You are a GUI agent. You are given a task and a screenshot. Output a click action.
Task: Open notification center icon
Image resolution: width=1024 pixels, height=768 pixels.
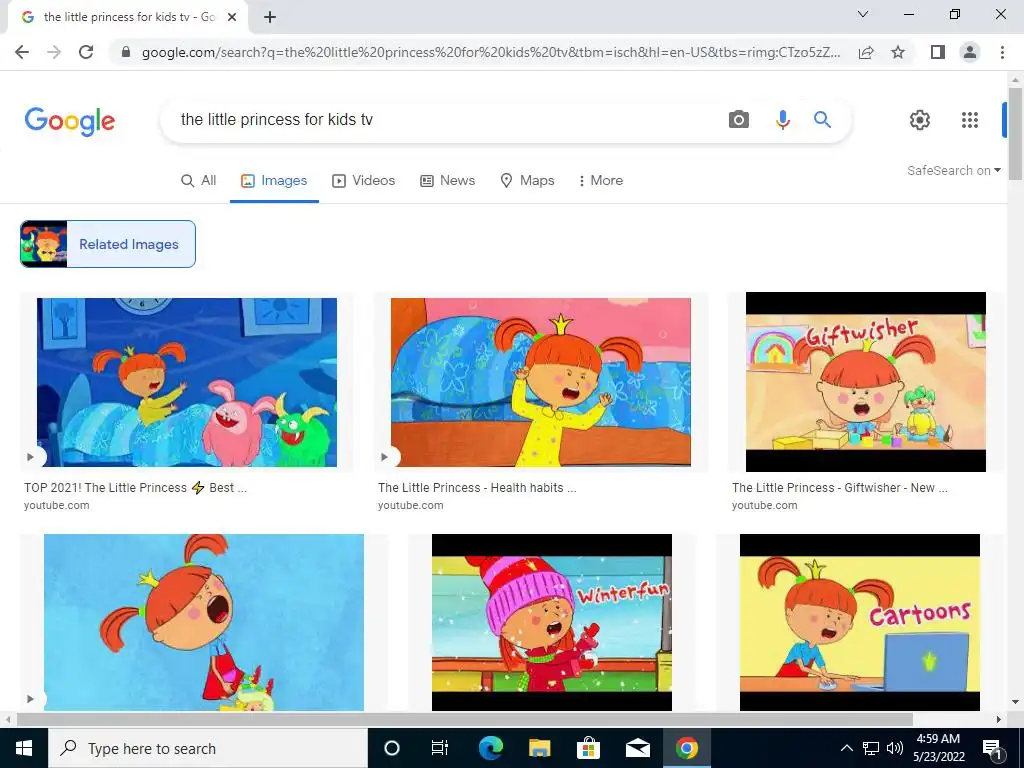(992, 748)
